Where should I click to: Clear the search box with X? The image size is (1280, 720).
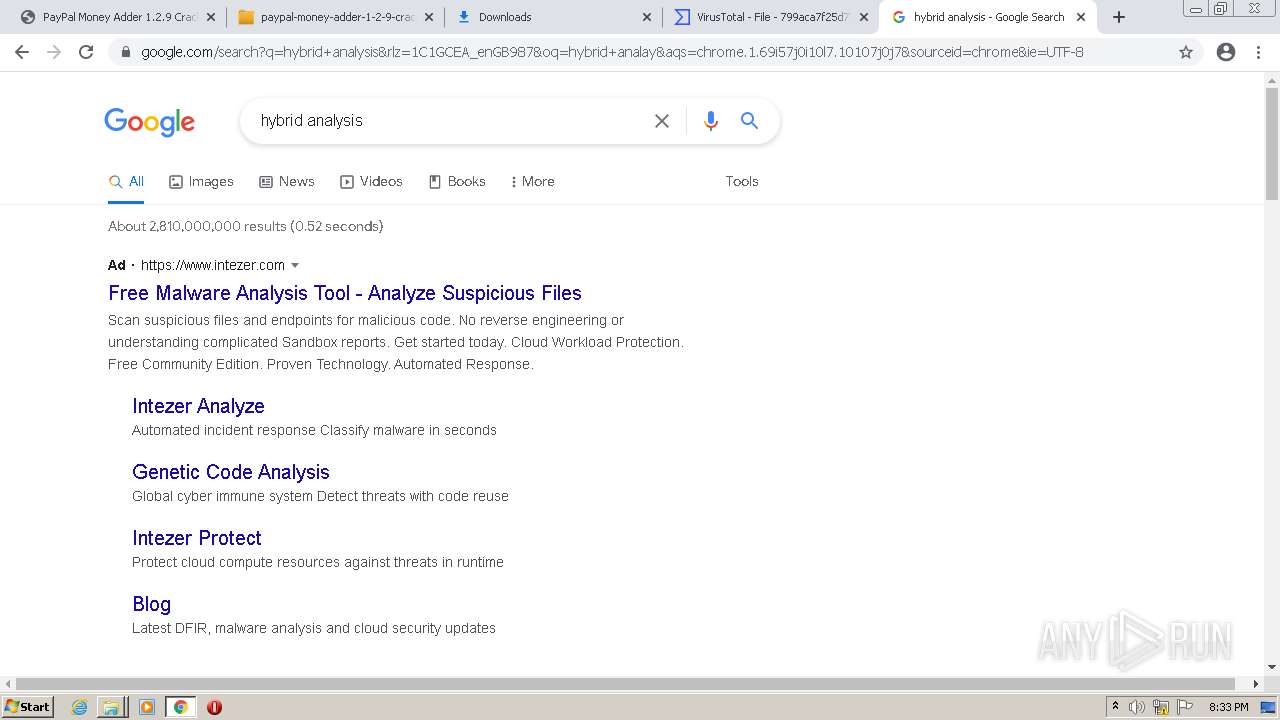tap(662, 121)
